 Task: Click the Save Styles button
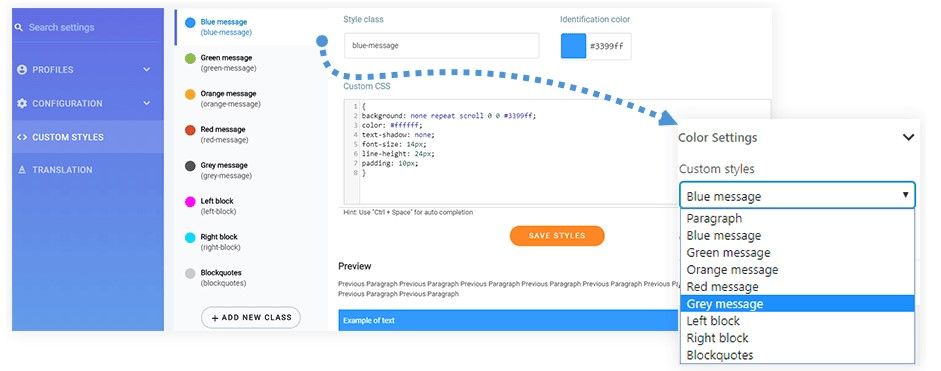click(x=557, y=236)
